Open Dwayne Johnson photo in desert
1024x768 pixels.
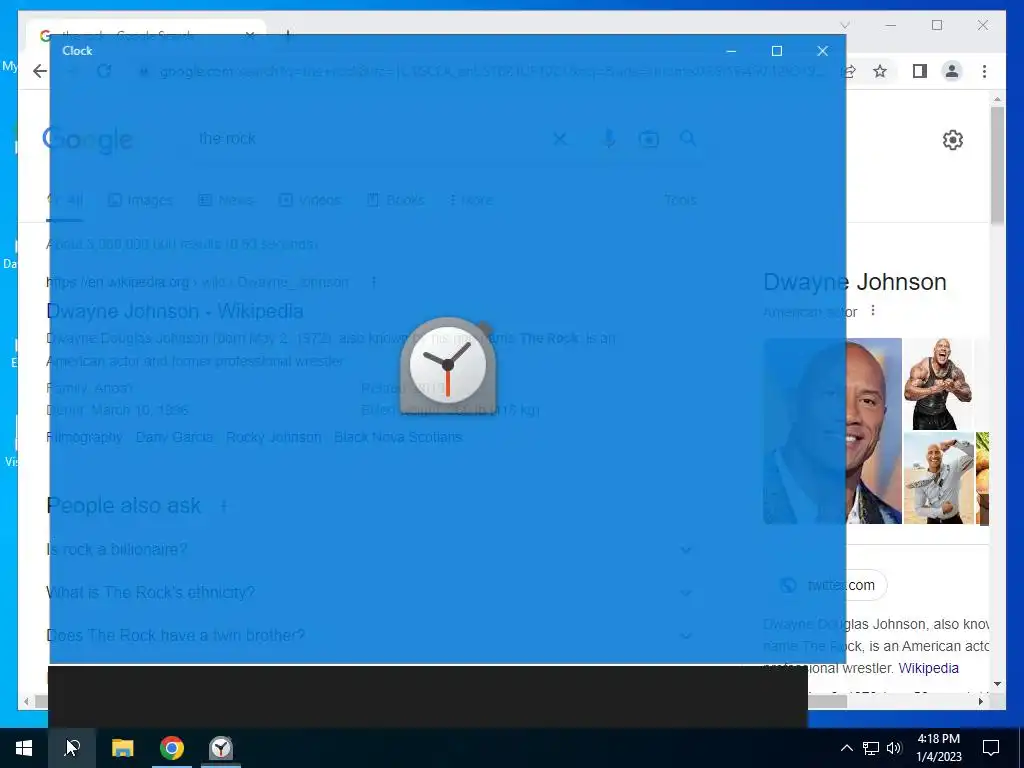[939, 478]
